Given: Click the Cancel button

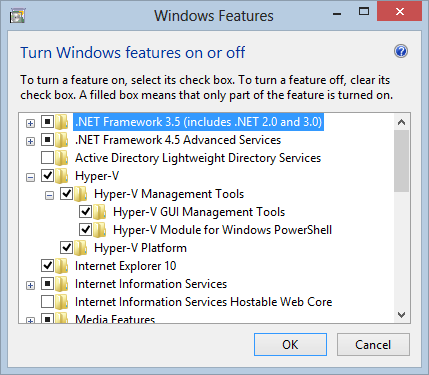Looking at the screenshot, I should pyautogui.click(x=373, y=344).
